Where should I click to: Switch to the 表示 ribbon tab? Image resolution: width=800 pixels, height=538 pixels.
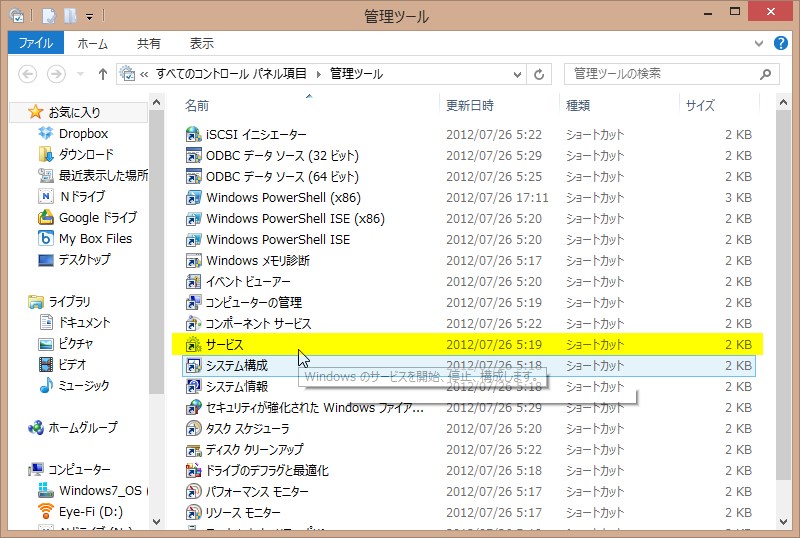(x=202, y=43)
